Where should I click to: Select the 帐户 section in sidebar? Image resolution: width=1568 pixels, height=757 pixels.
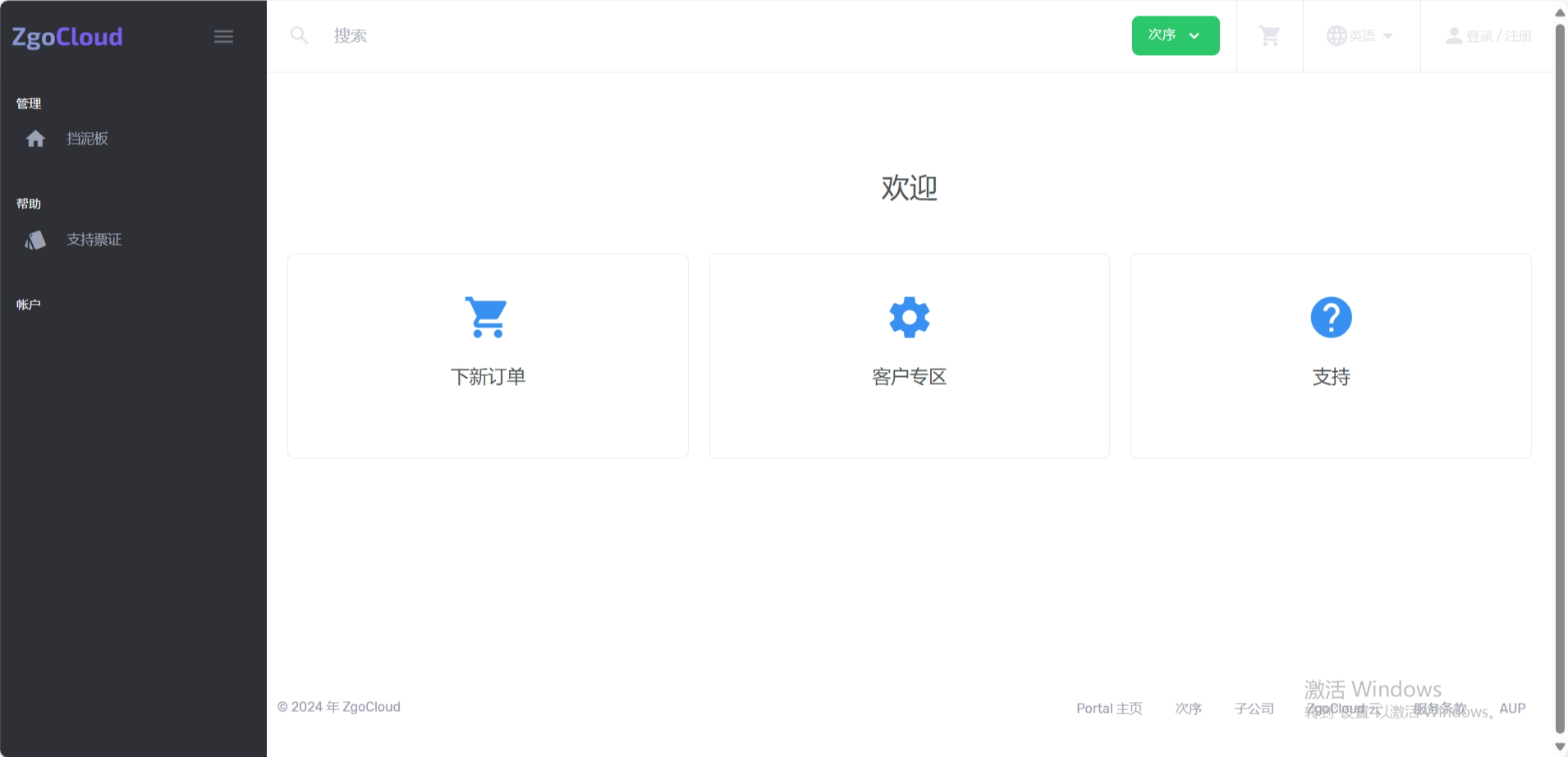[x=28, y=303]
